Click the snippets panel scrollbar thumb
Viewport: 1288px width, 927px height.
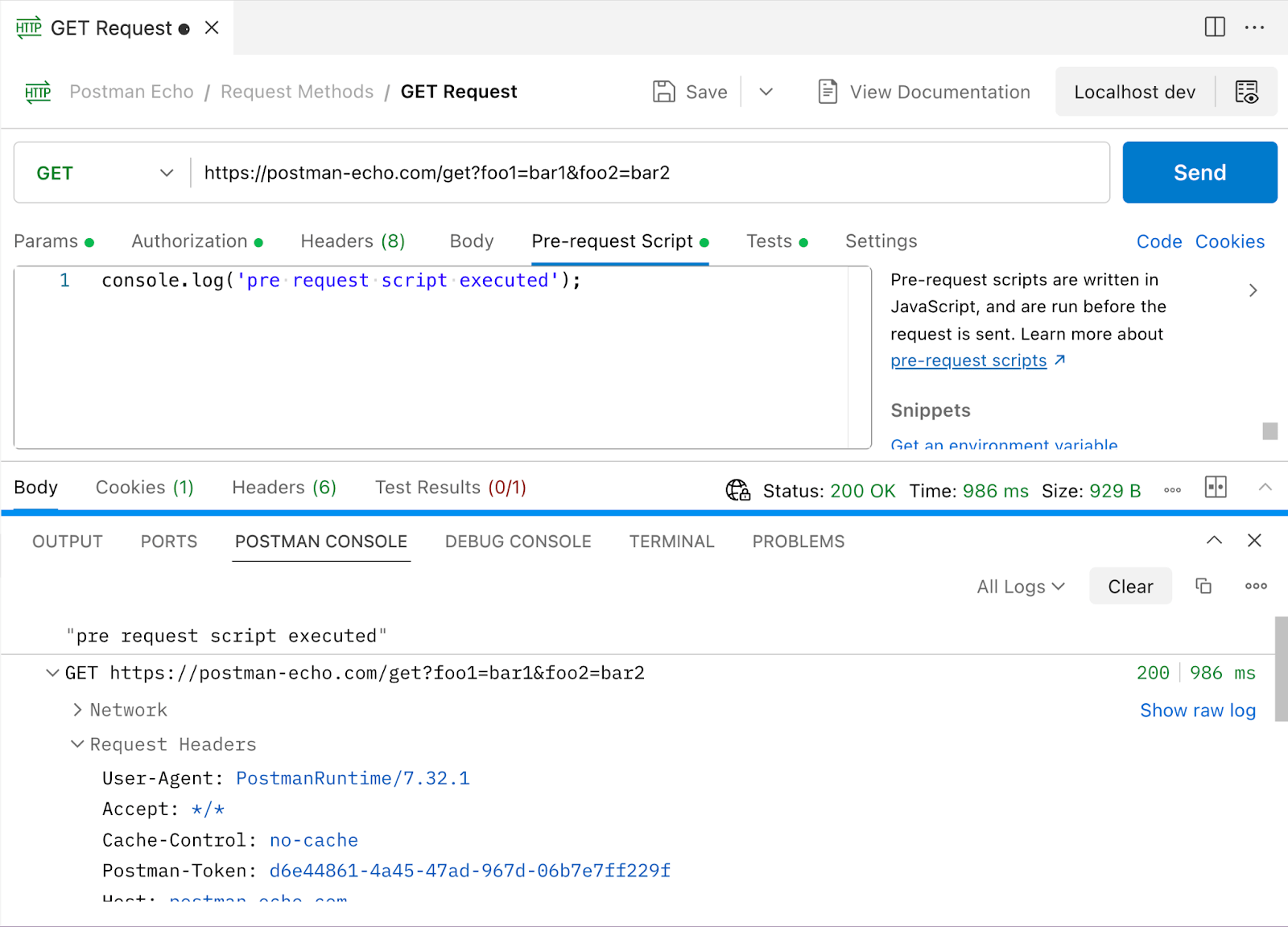pos(1270,431)
